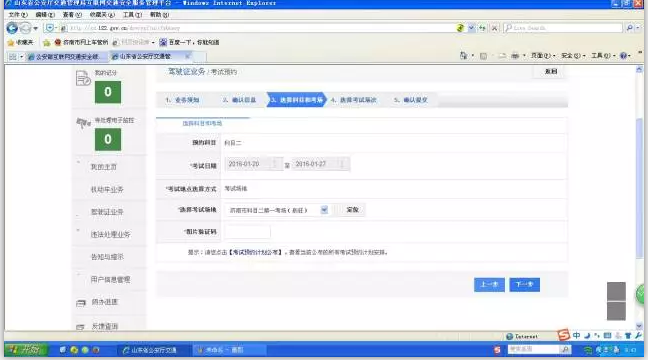This screenshot has height=360, width=648.
Task: Open the start date 2016-01-20 picker
Action: [253, 164]
